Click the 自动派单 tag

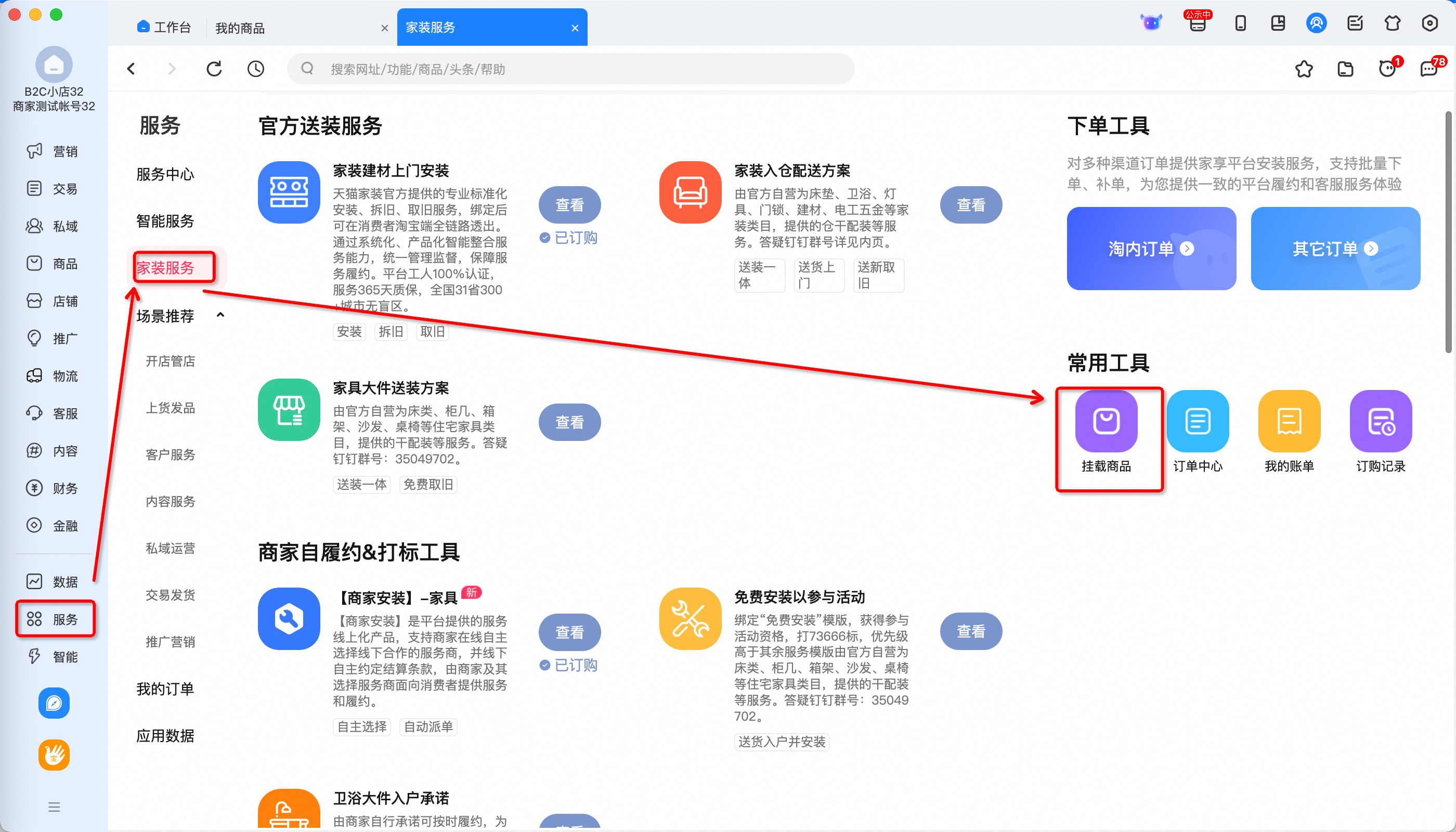pos(428,727)
